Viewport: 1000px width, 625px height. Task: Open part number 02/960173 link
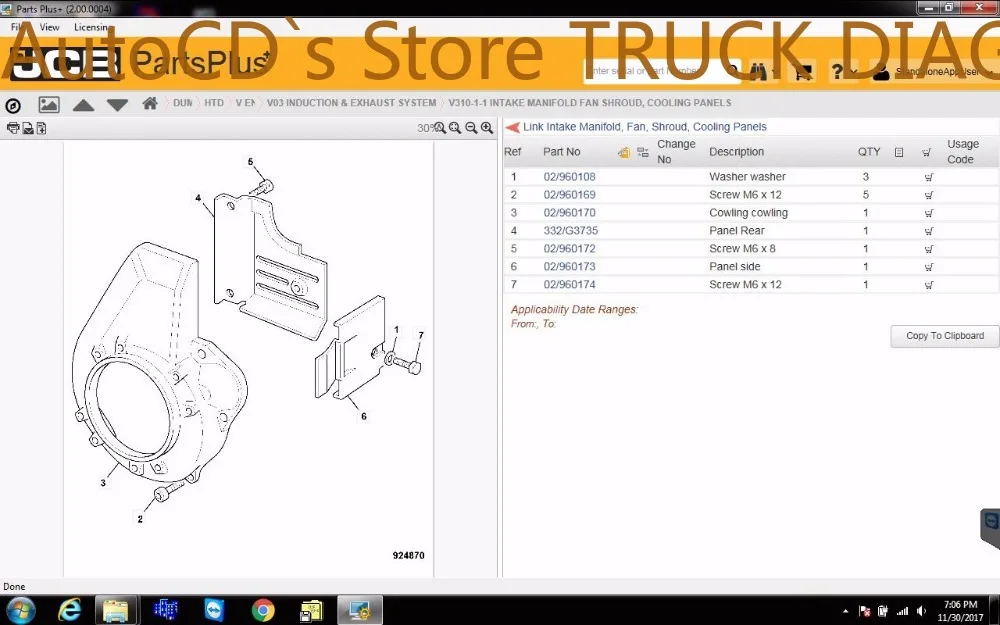[570, 267]
